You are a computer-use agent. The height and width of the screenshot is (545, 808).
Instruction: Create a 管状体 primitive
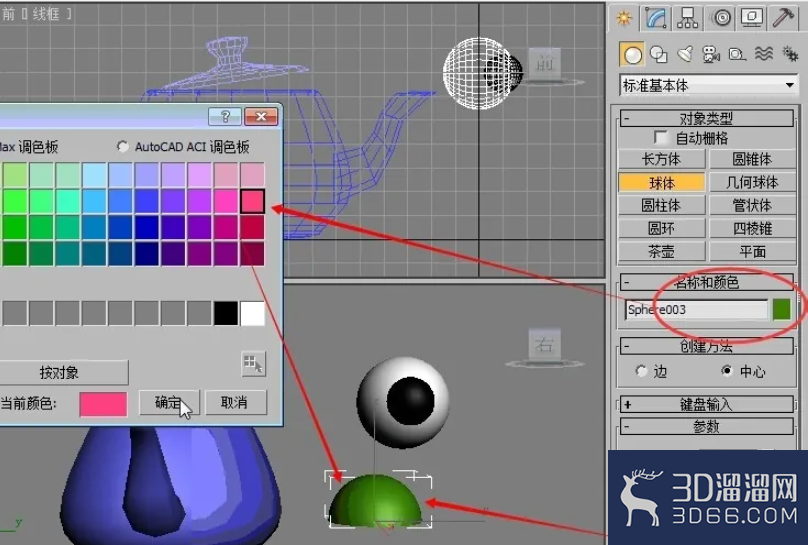pos(752,206)
